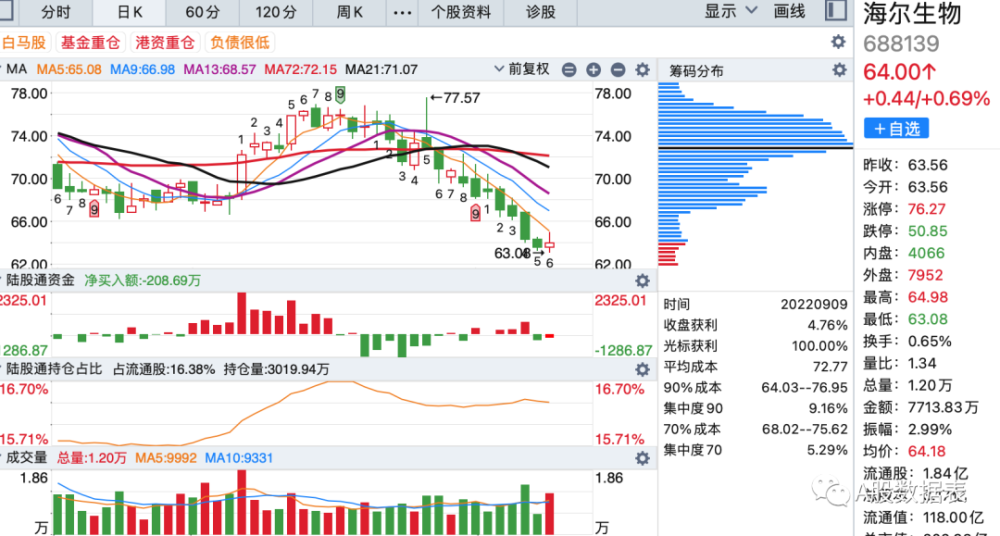Toggle the 白马股 tag
Viewport: 1000px width, 536px height.
click(23, 43)
